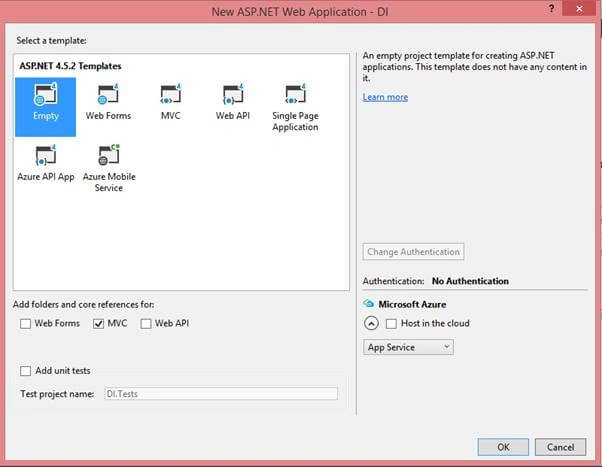The height and width of the screenshot is (467, 602).
Task: Click 'Add folders and core references for:' label
Action: tap(83, 305)
